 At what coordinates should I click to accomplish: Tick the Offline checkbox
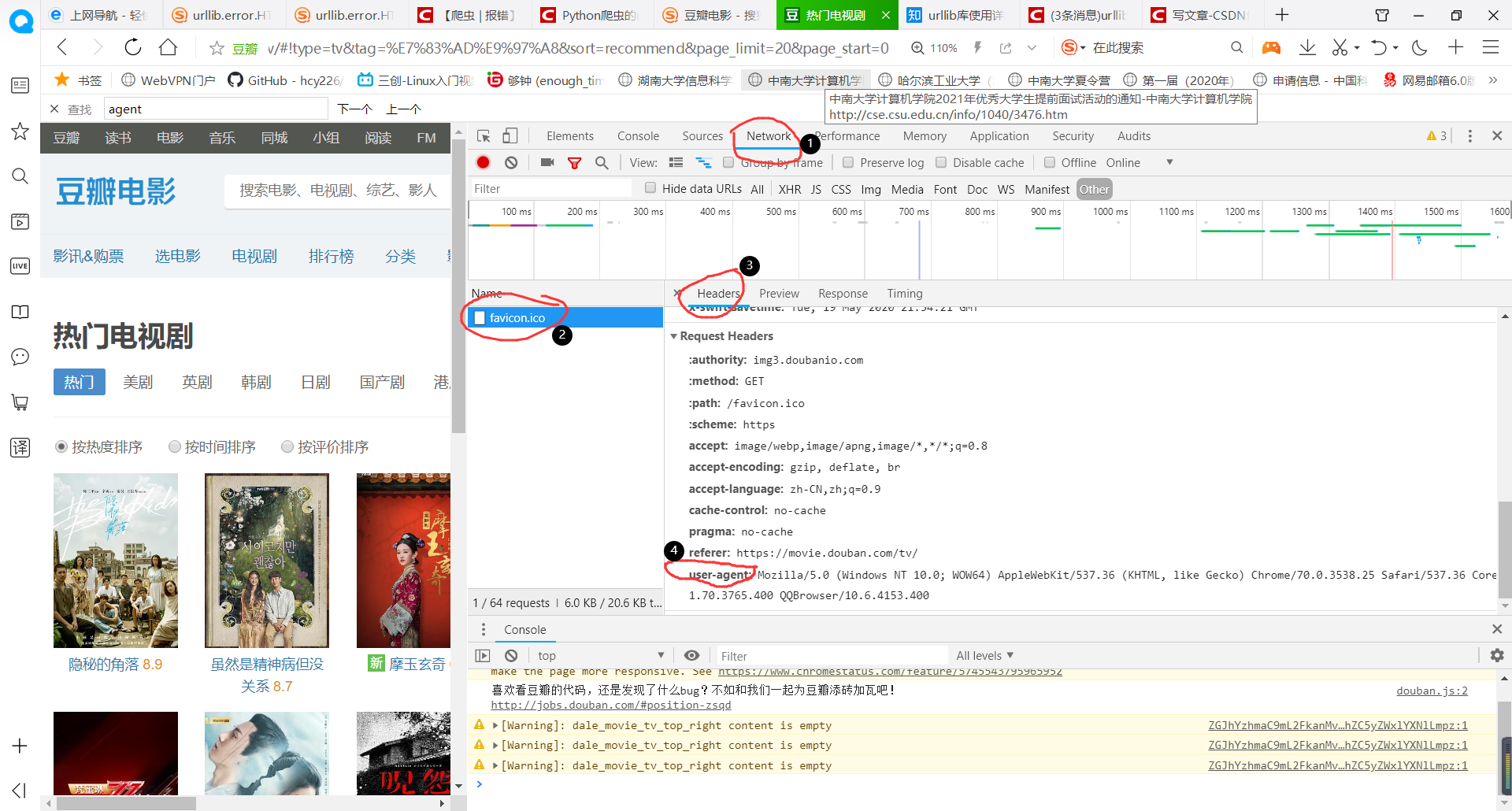tap(1050, 162)
